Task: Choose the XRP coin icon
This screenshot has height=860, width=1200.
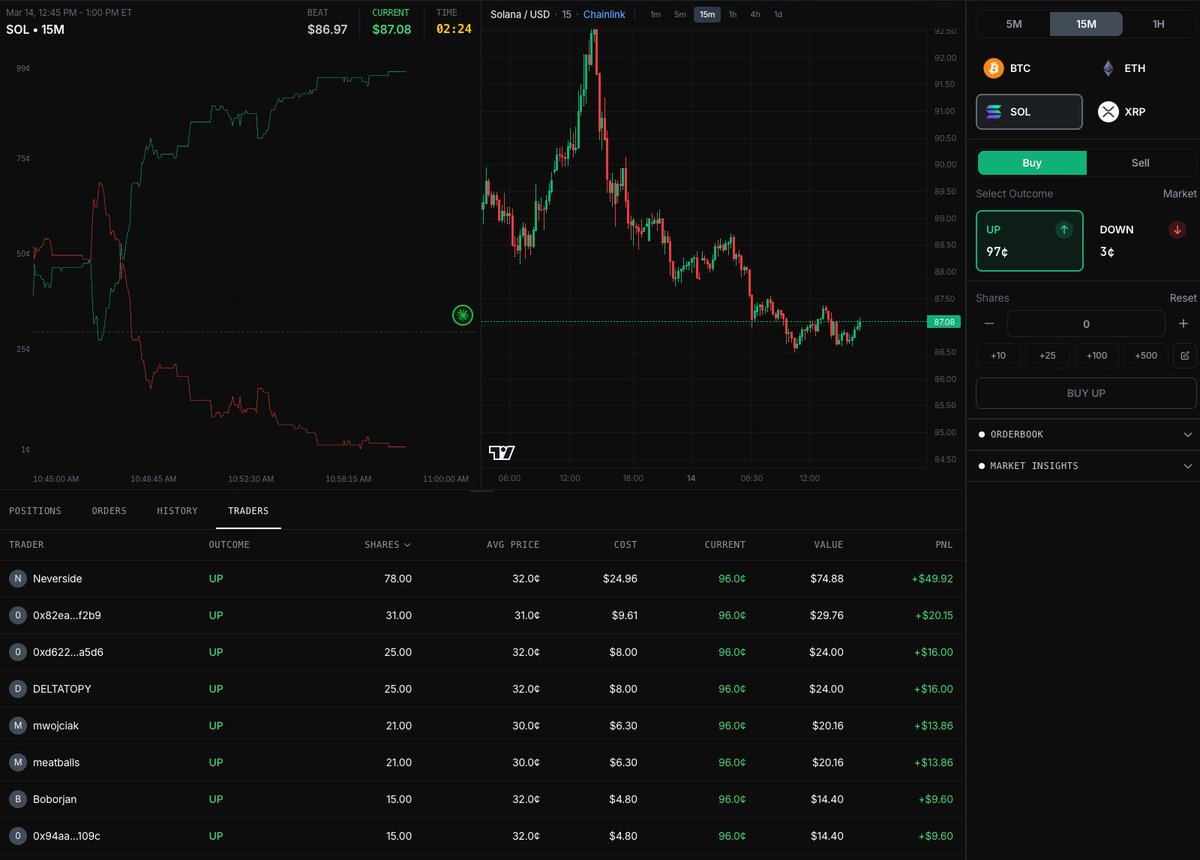Action: (x=1108, y=112)
